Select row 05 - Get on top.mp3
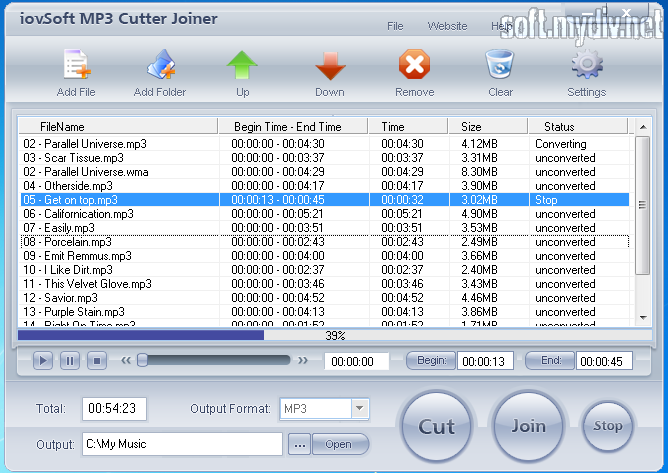 pos(325,200)
